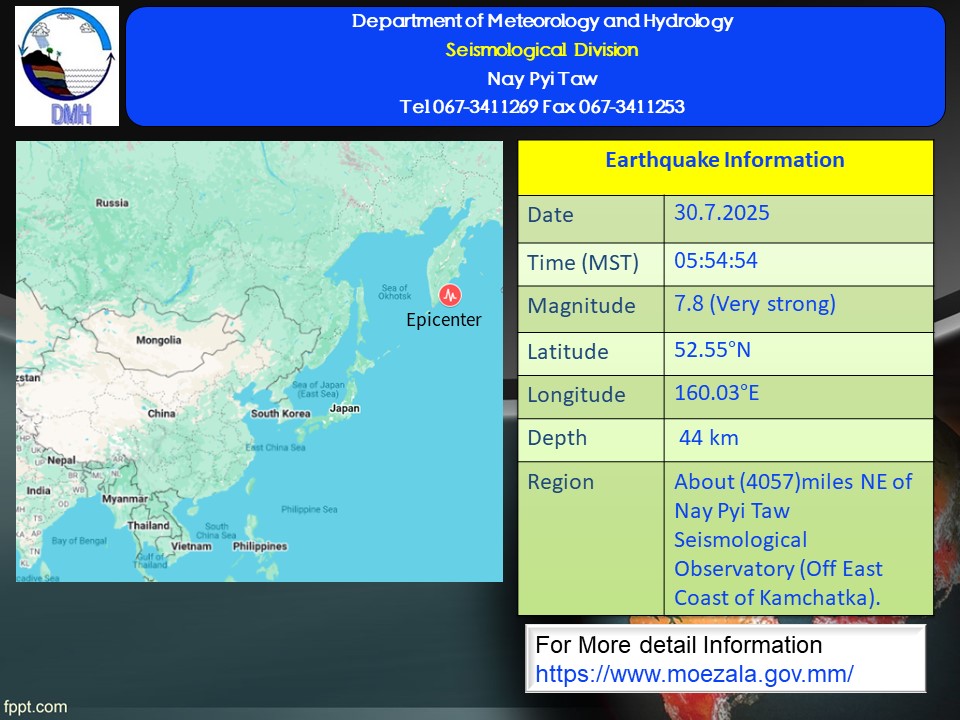960x720 pixels.
Task: Click the Myanmar label on the map
Action: (x=125, y=498)
